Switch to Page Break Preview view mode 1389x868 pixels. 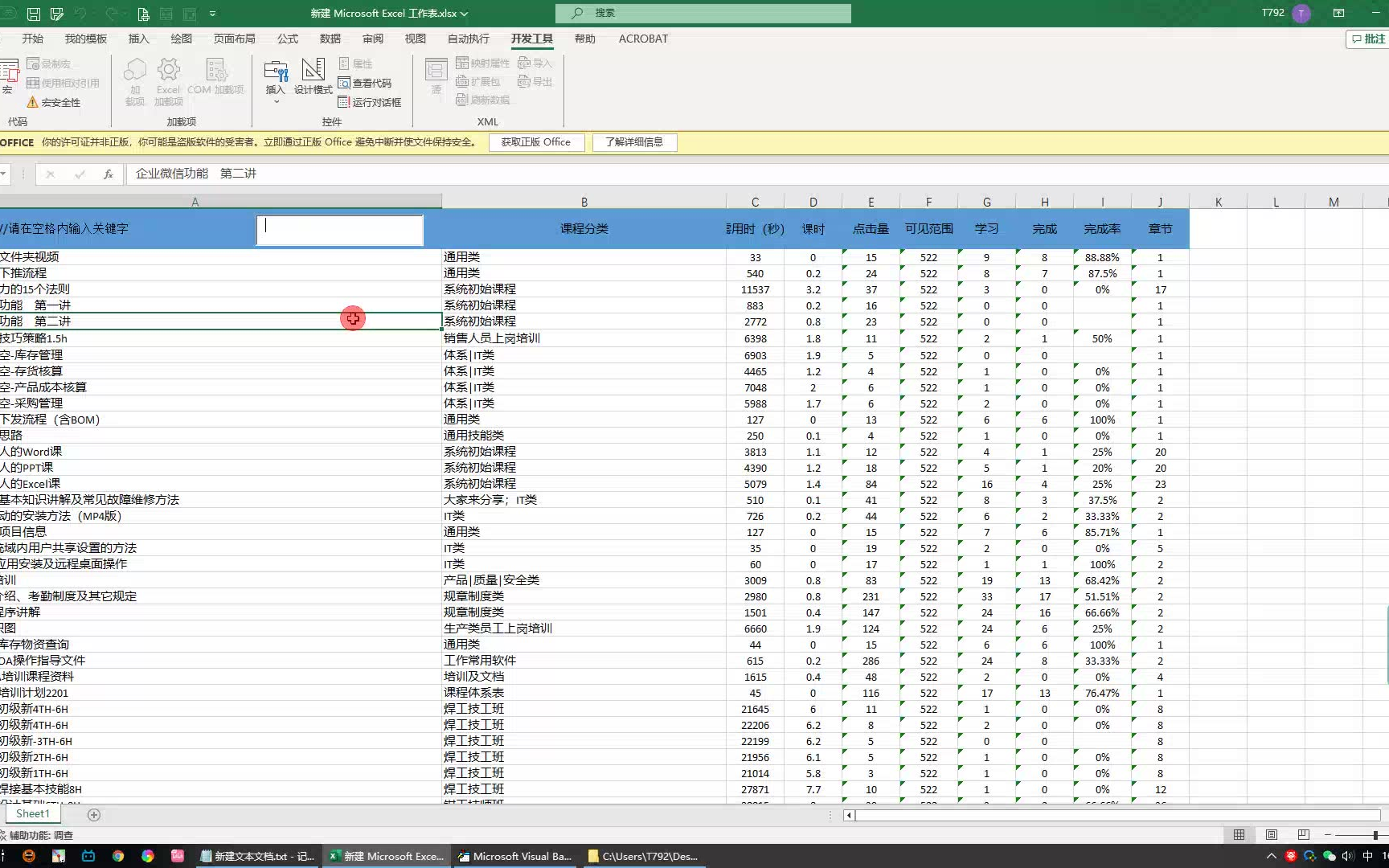tap(1303, 834)
